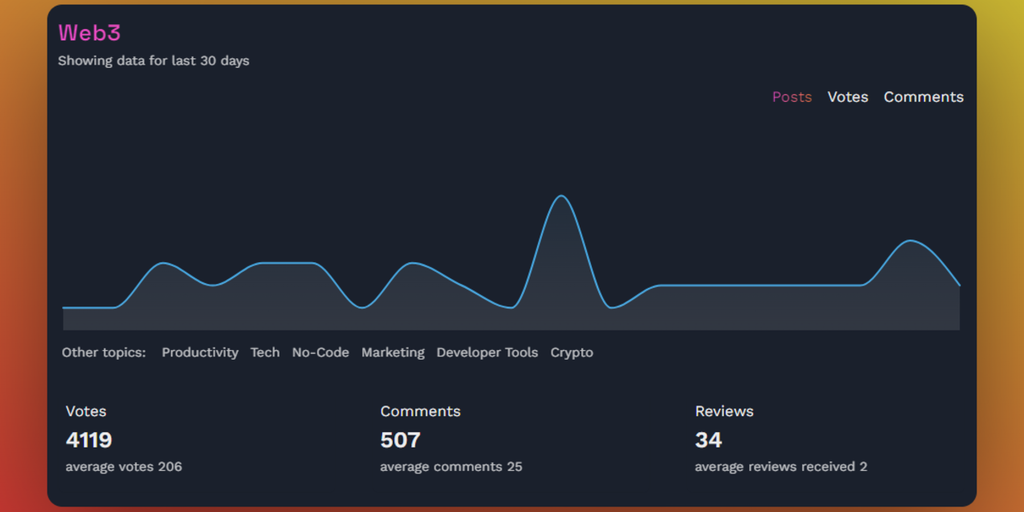Screen dimensions: 1024x512
Task: Open the Crypto topic
Action: click(x=572, y=353)
